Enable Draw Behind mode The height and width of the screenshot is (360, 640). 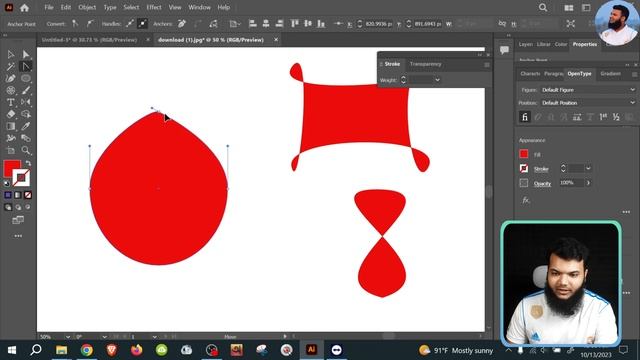coord(18,207)
